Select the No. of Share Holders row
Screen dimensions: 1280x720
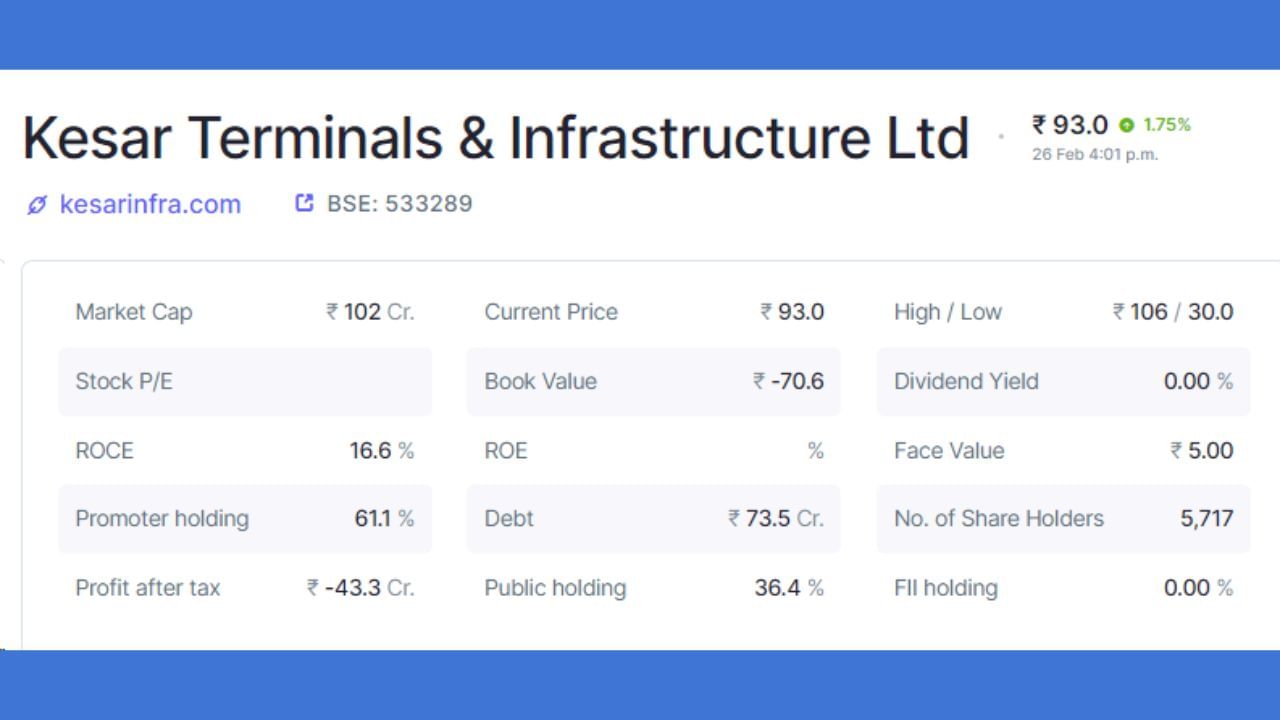coord(1063,519)
